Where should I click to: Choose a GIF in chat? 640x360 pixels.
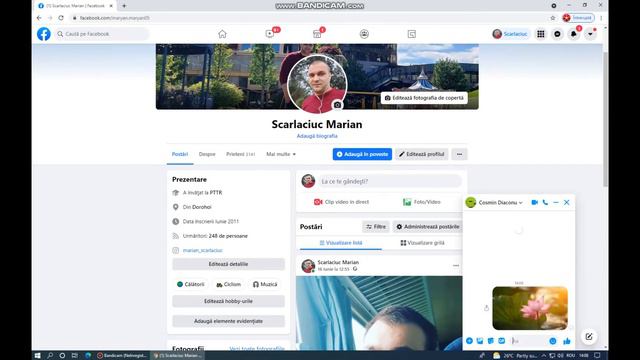click(502, 341)
